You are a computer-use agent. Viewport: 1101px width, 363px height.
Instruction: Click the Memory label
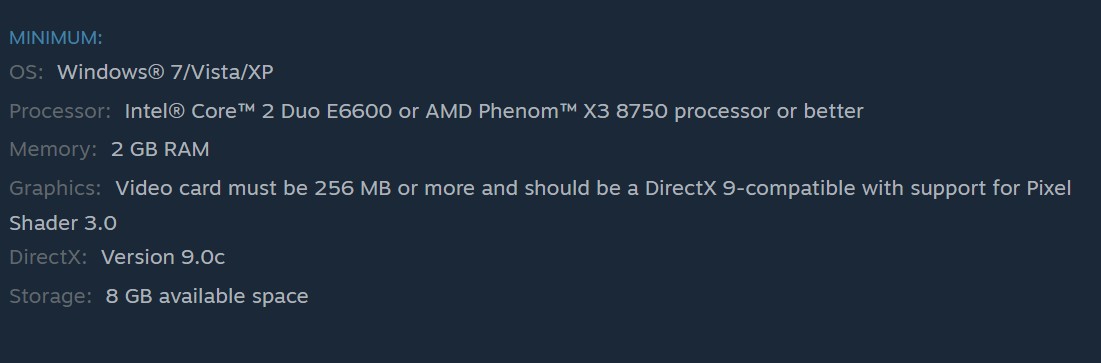[53, 150]
